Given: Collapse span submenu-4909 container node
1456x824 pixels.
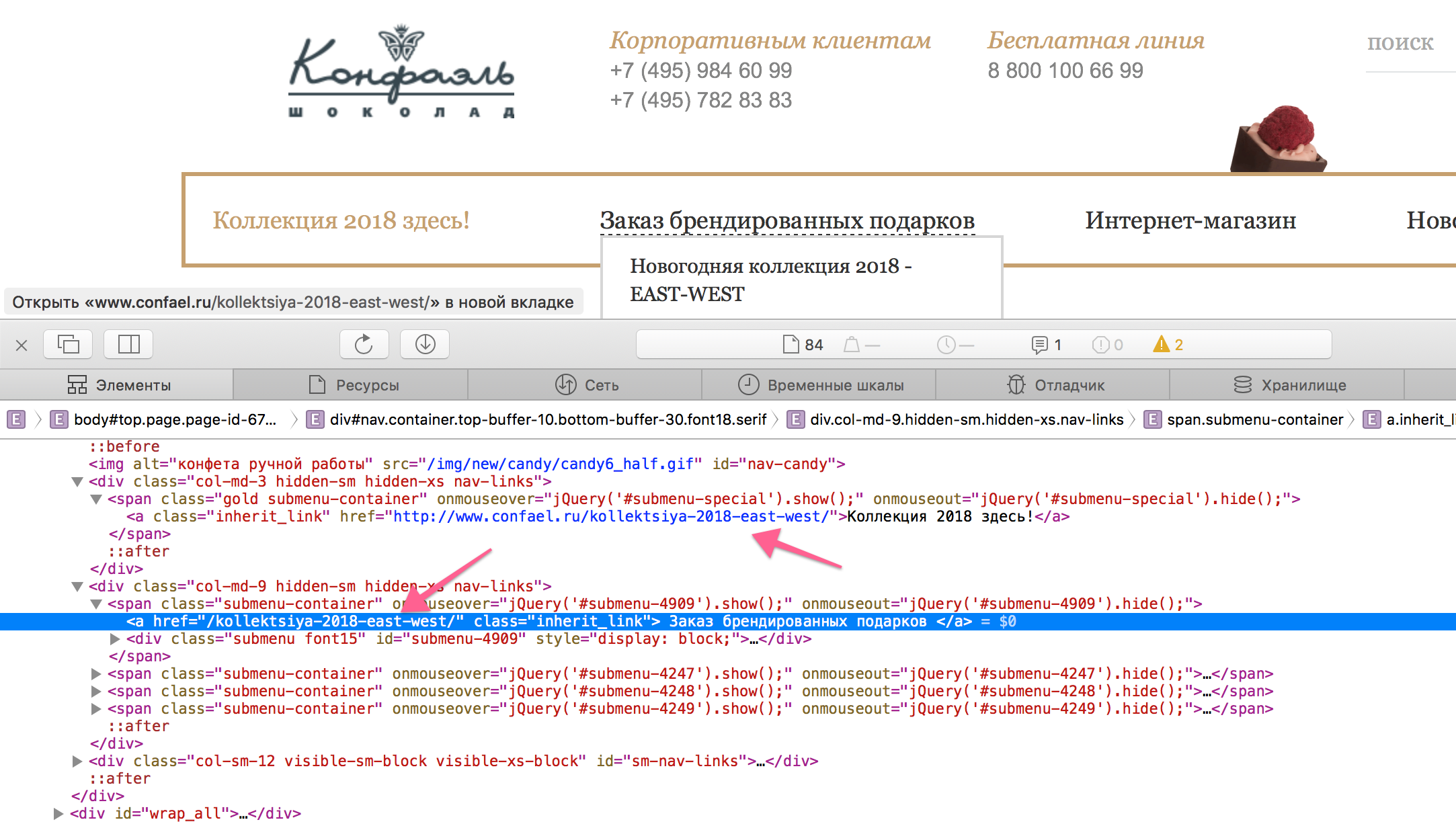Looking at the screenshot, I should [x=96, y=604].
